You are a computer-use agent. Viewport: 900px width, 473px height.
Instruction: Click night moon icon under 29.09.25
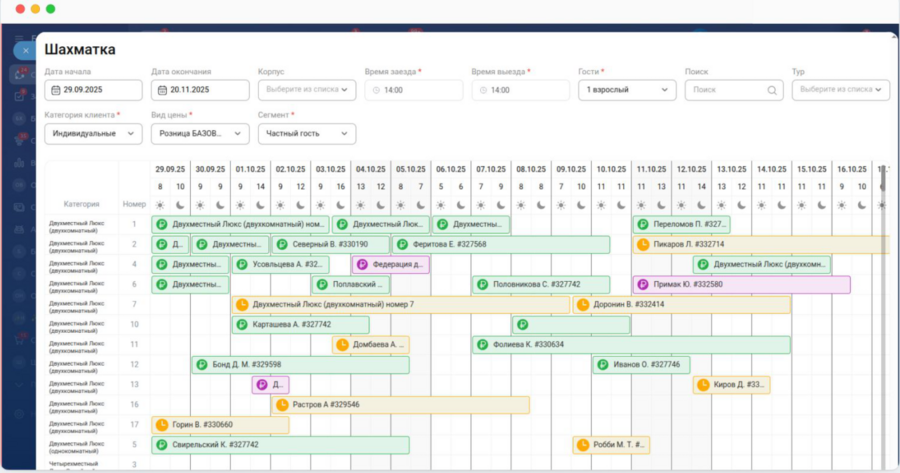180,205
